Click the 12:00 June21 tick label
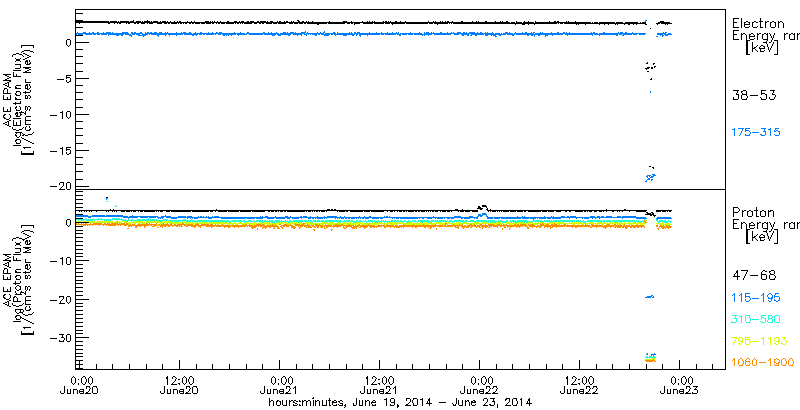The height and width of the screenshot is (410, 800). pyautogui.click(x=379, y=385)
